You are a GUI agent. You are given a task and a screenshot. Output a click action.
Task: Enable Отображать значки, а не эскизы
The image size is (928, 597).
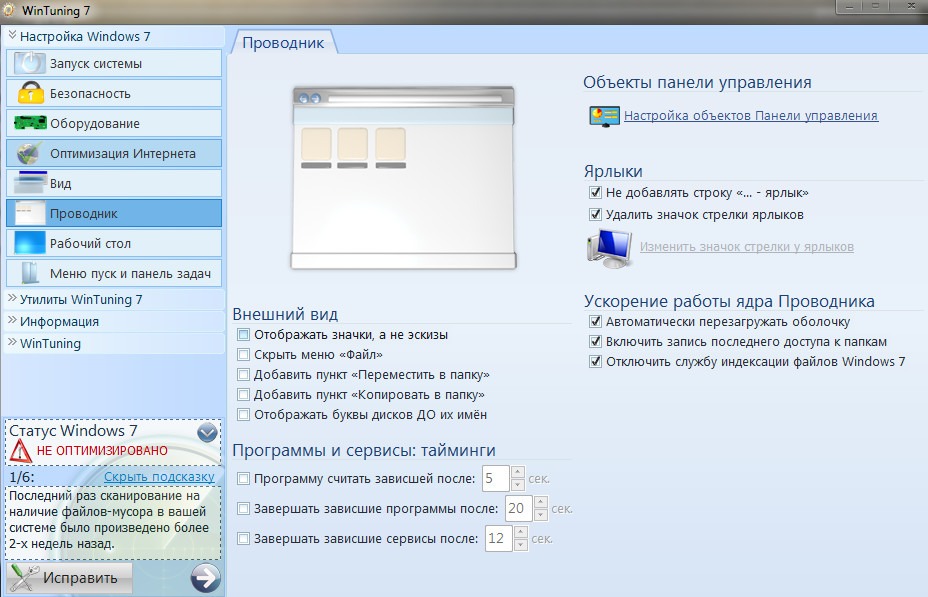[x=243, y=335]
